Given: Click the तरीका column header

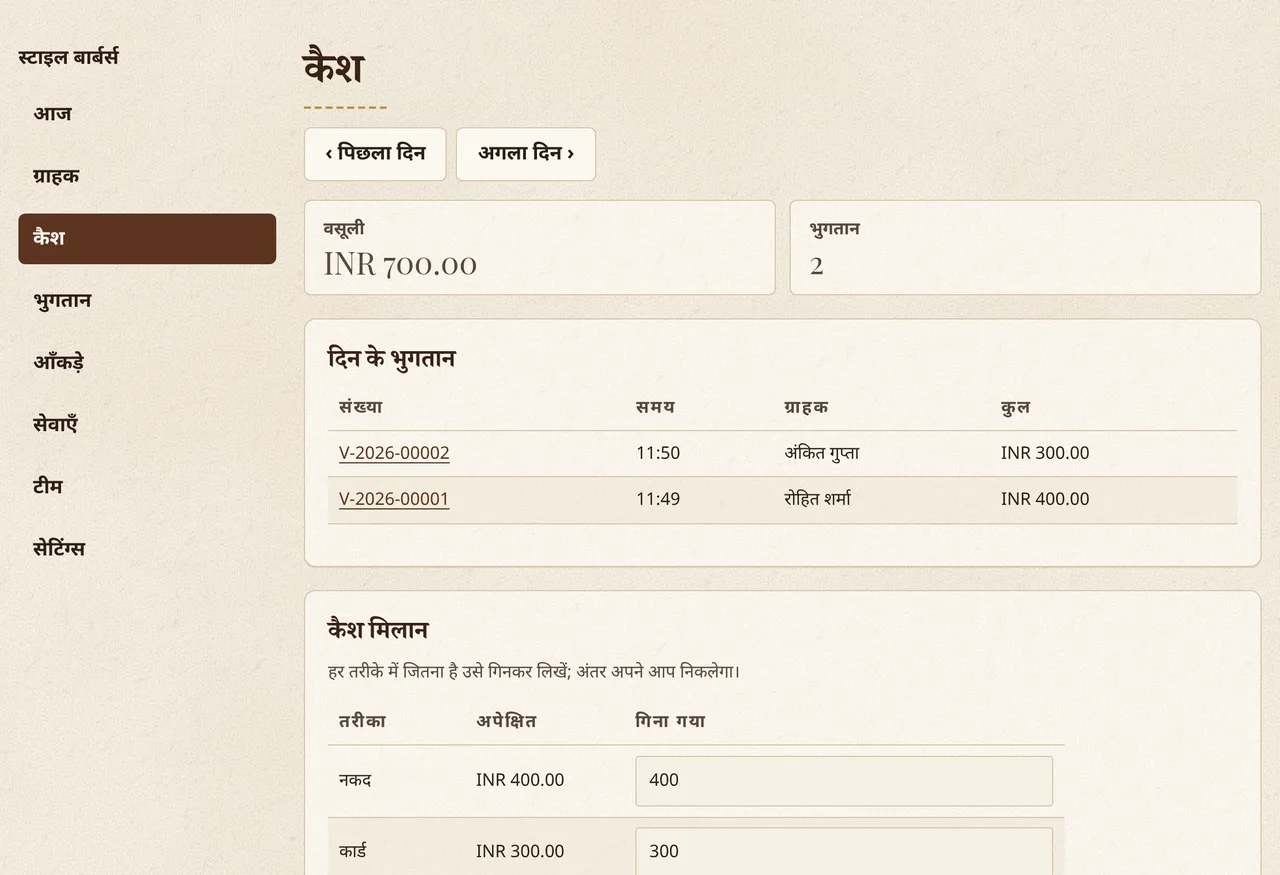Looking at the screenshot, I should pos(363,721).
